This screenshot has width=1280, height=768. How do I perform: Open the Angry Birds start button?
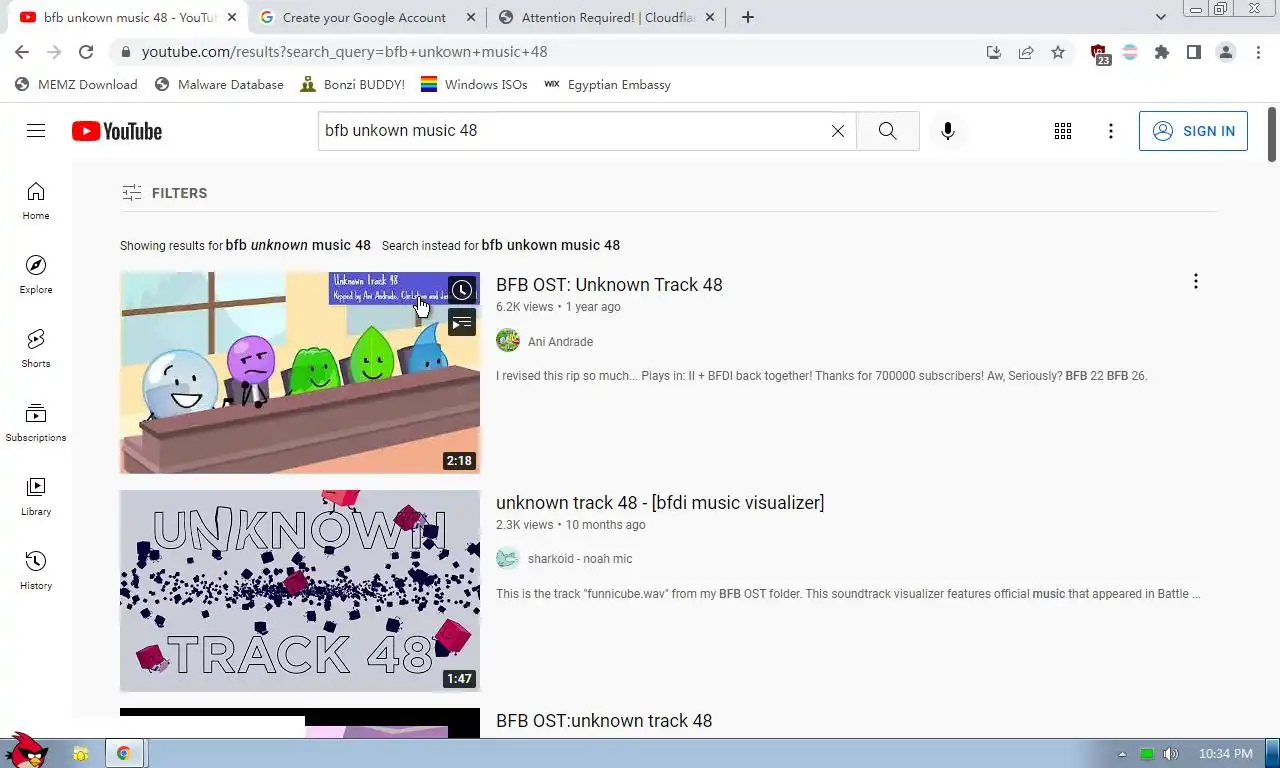[26, 750]
